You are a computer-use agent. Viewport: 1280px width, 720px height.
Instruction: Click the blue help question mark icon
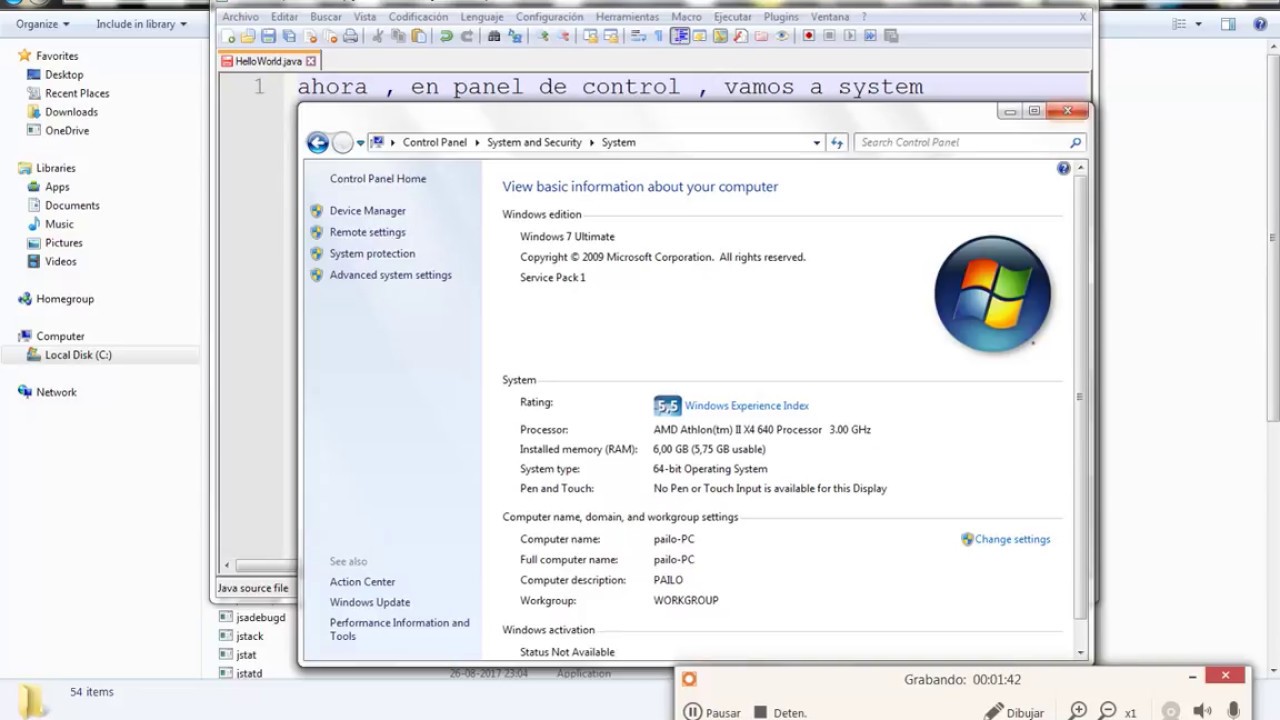[x=1063, y=168]
